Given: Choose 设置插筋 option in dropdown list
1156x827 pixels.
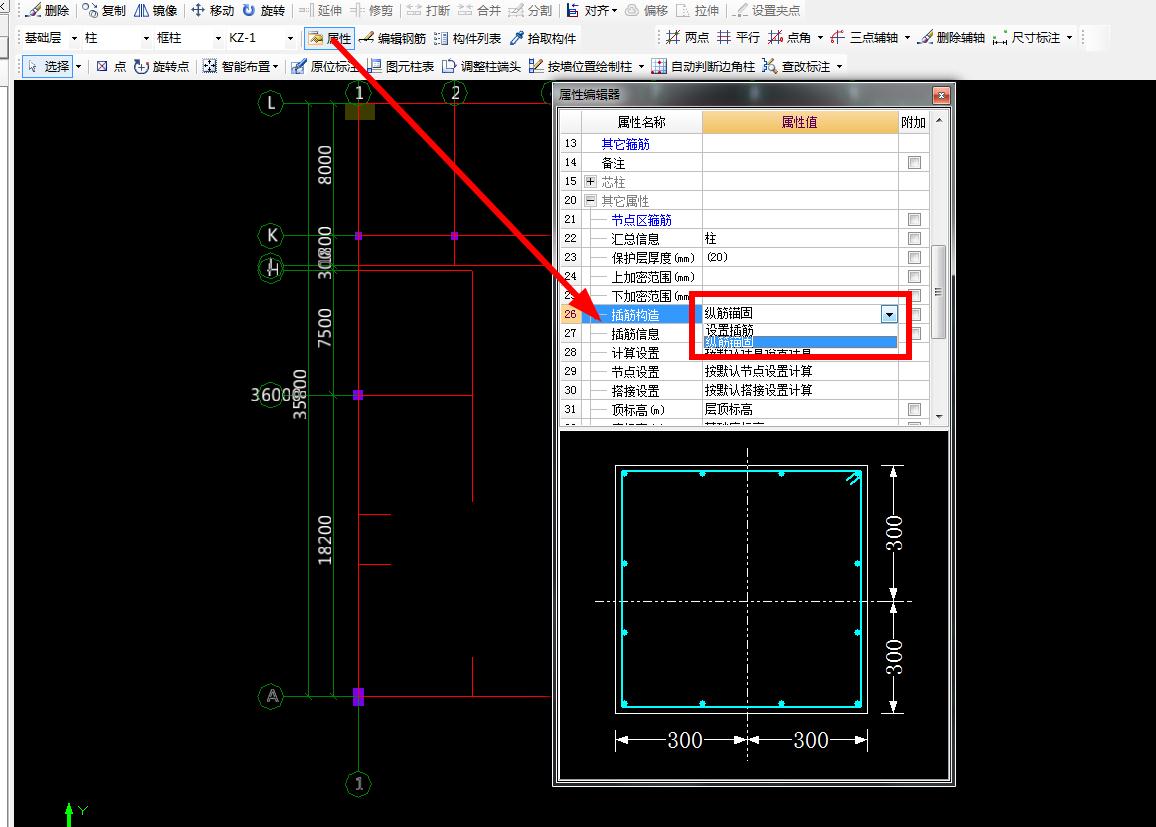Looking at the screenshot, I should click(x=800, y=330).
